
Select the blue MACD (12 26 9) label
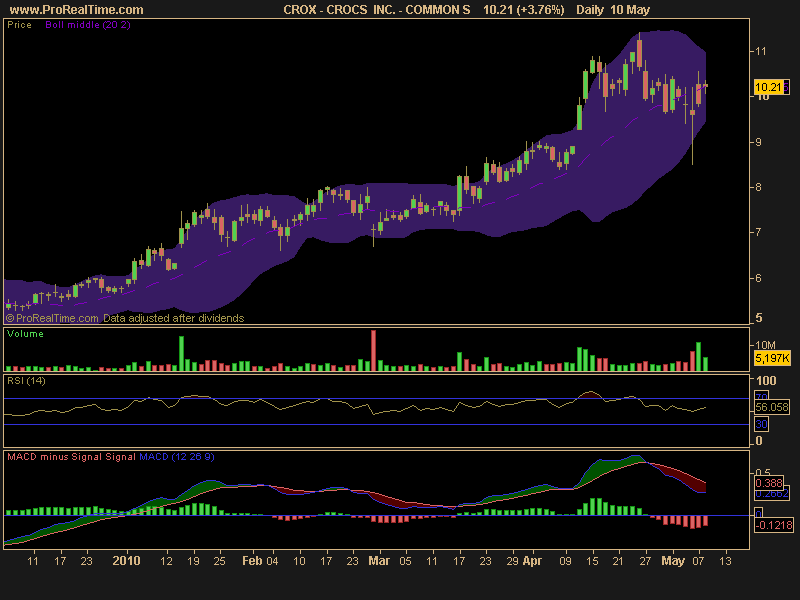[x=177, y=457]
